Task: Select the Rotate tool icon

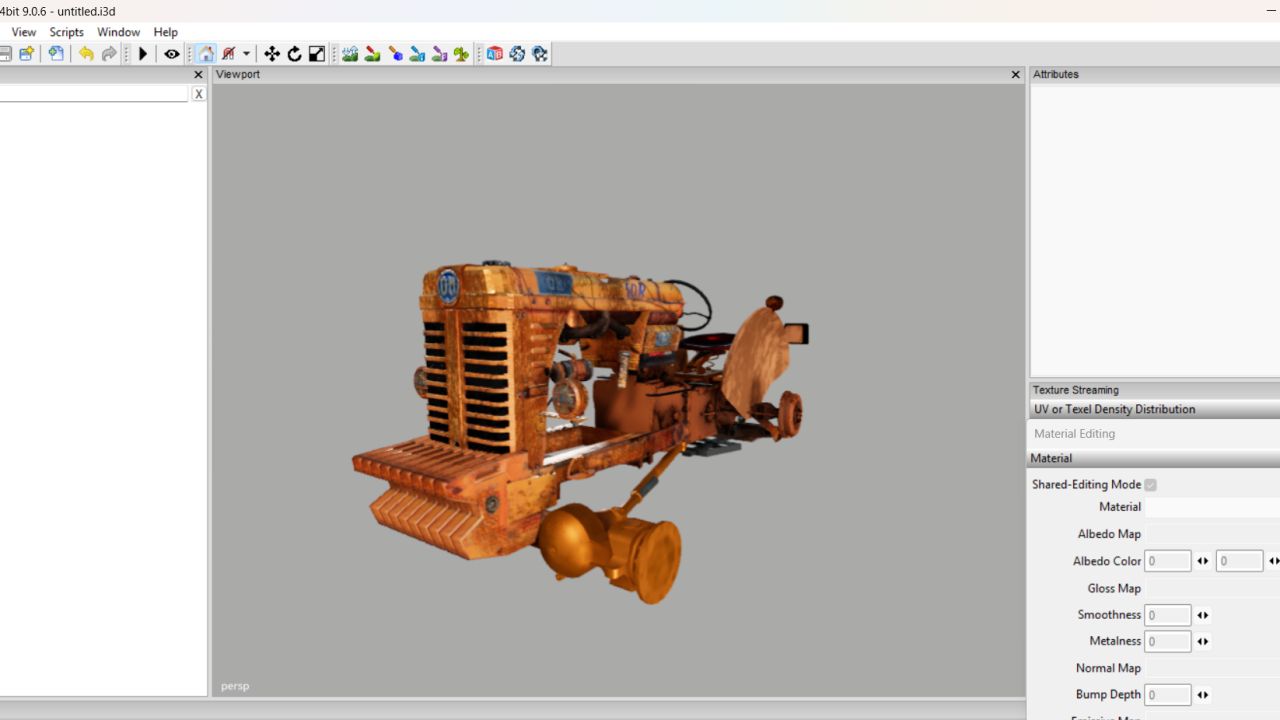Action: 294,54
